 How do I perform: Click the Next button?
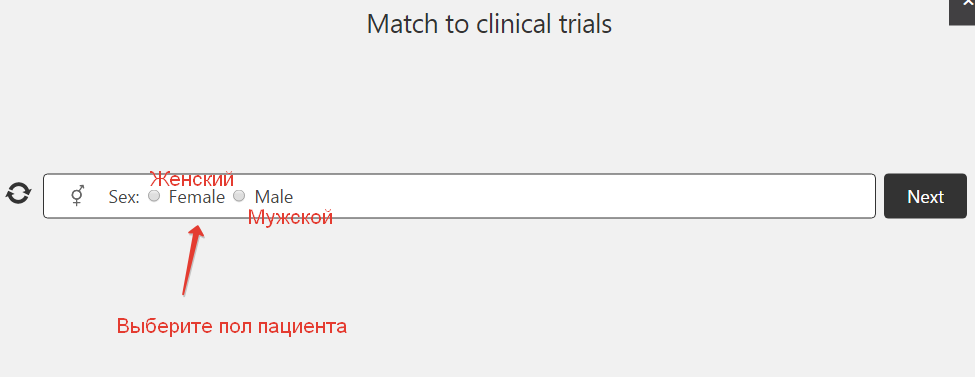pyautogui.click(x=925, y=197)
